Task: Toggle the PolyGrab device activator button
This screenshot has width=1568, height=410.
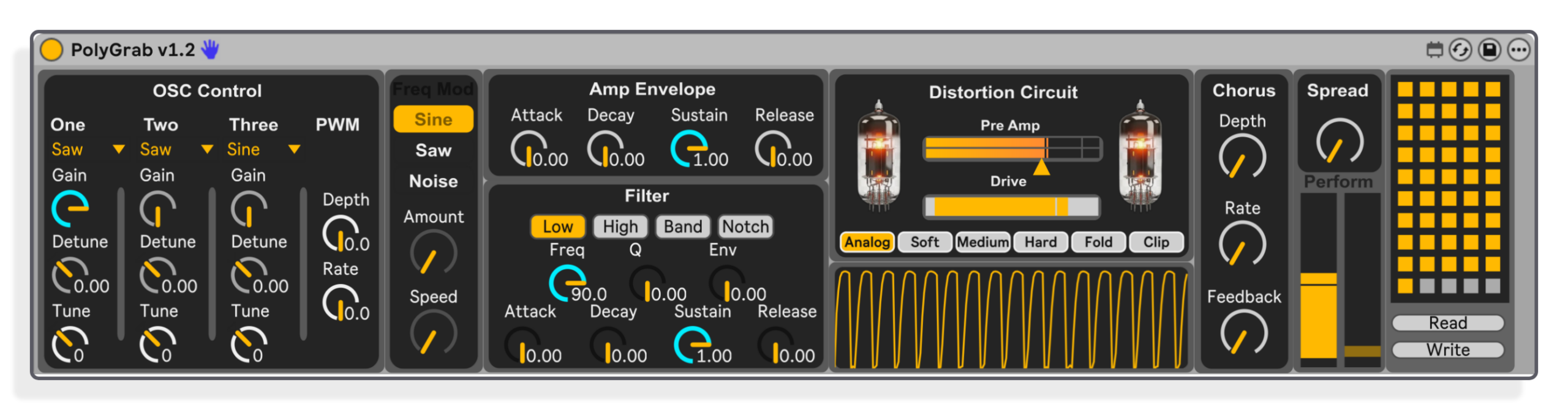Action: click(51, 50)
